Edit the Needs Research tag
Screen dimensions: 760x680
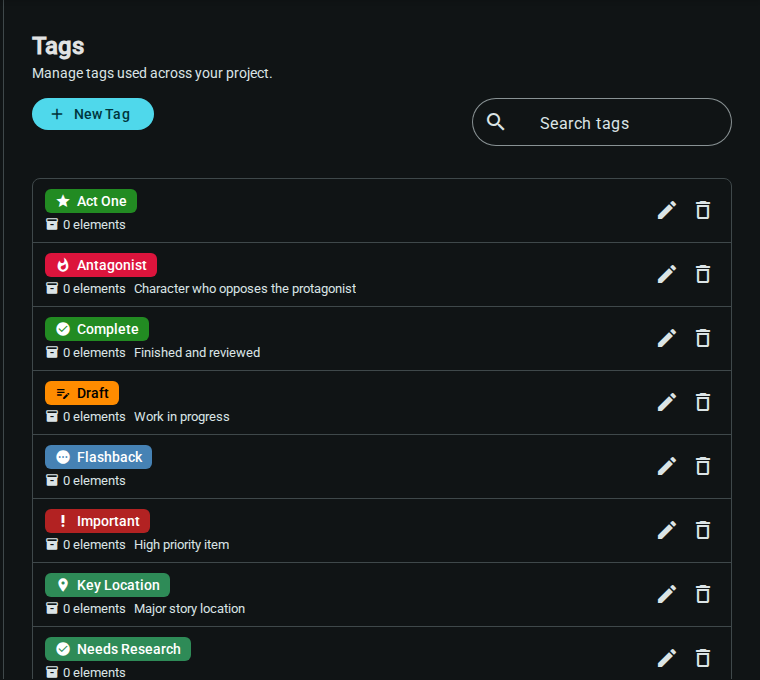pyautogui.click(x=666, y=658)
